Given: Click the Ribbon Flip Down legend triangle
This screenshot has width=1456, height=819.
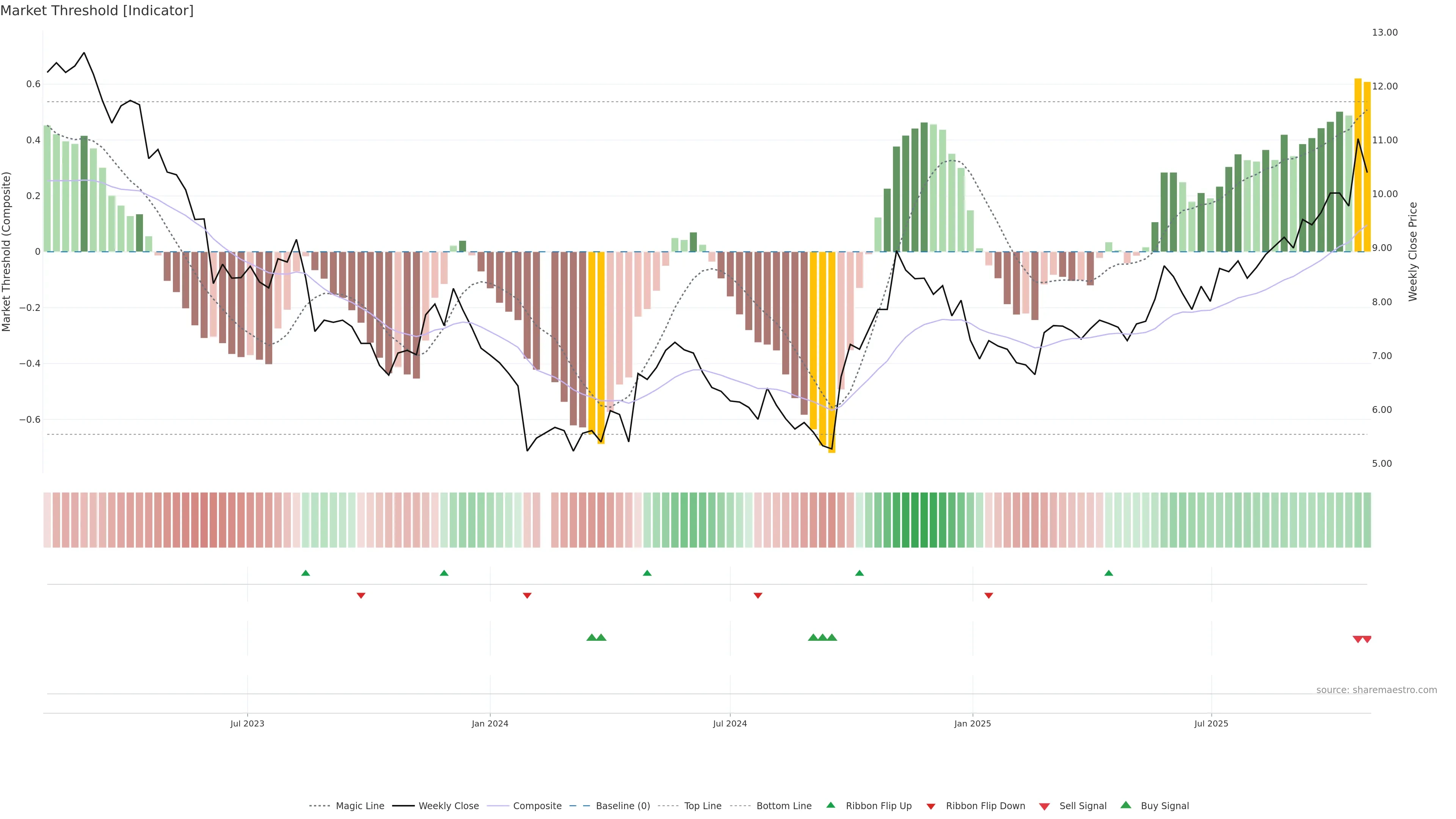Looking at the screenshot, I should click(931, 806).
